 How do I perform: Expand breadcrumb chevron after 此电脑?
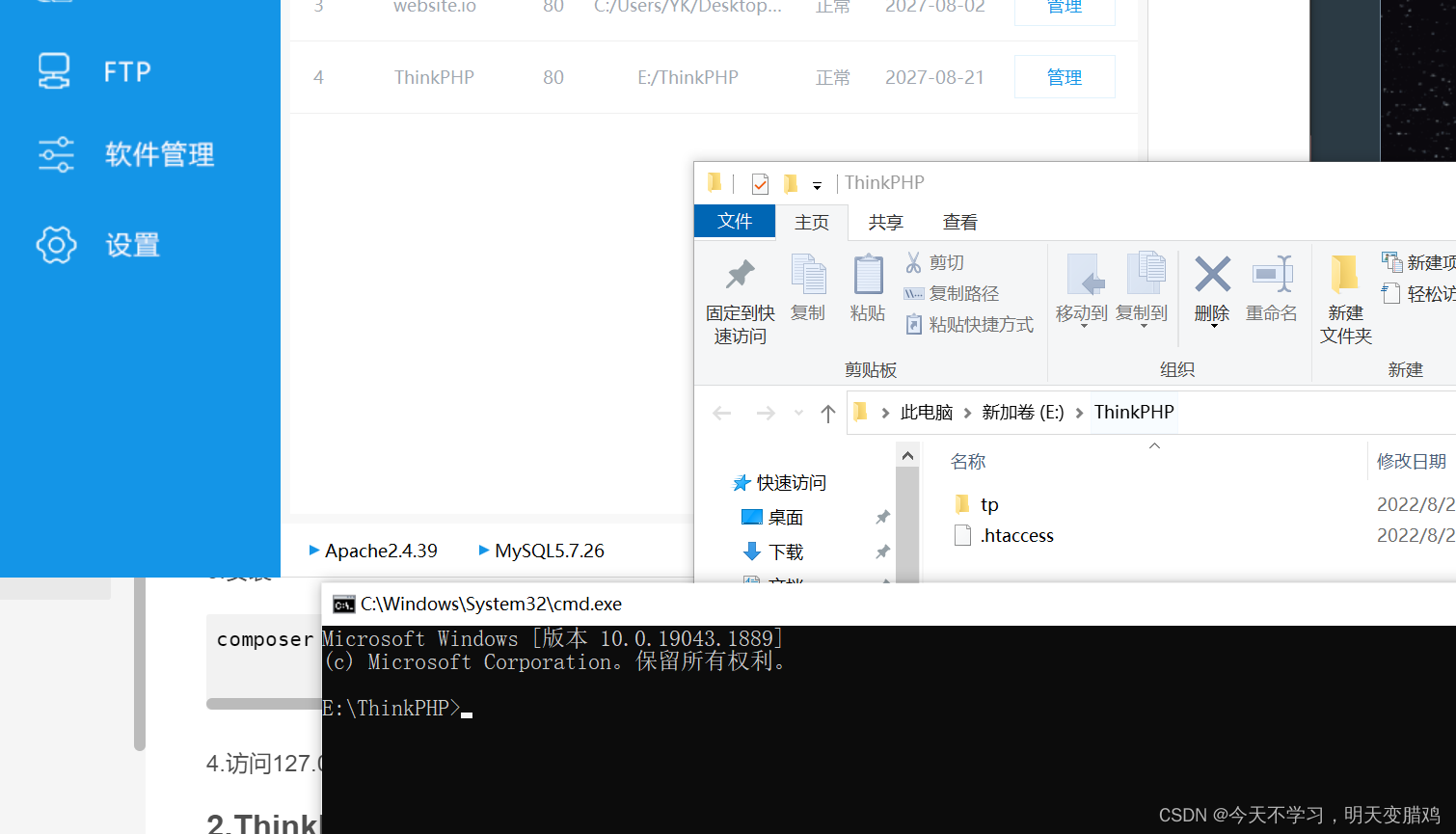(x=968, y=413)
